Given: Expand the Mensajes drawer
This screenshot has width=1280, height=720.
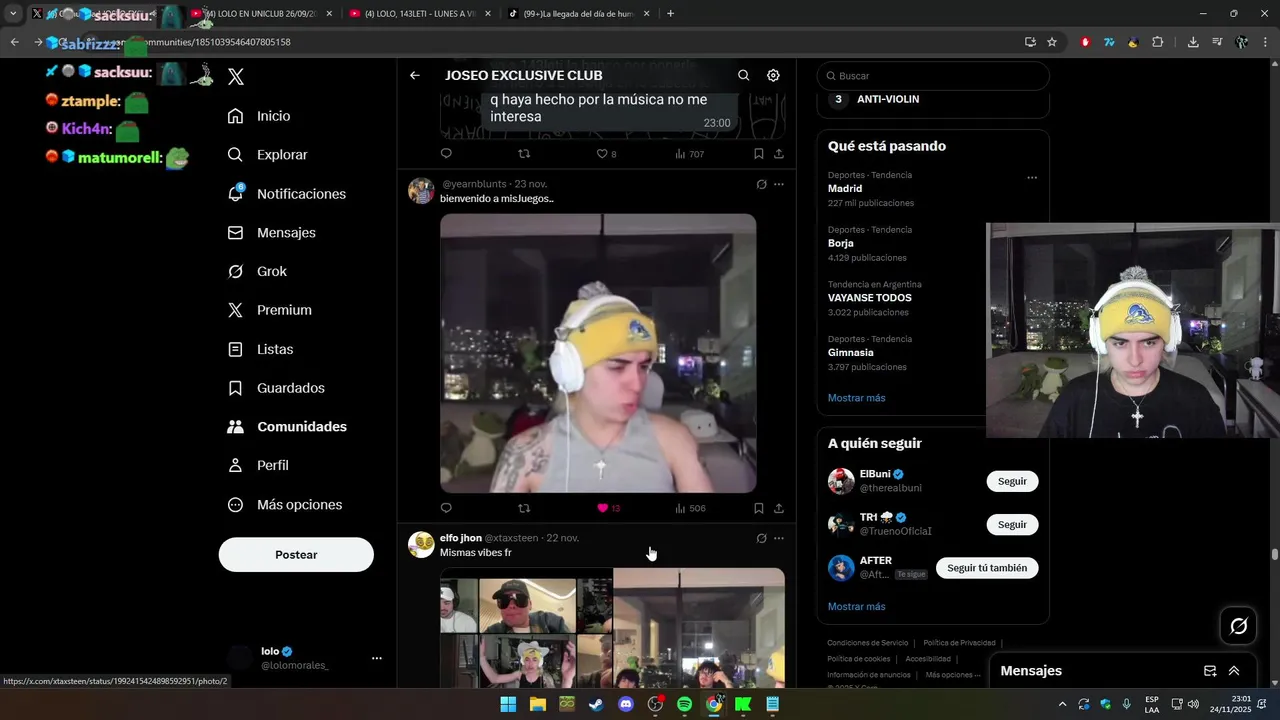Looking at the screenshot, I should point(1234,671).
